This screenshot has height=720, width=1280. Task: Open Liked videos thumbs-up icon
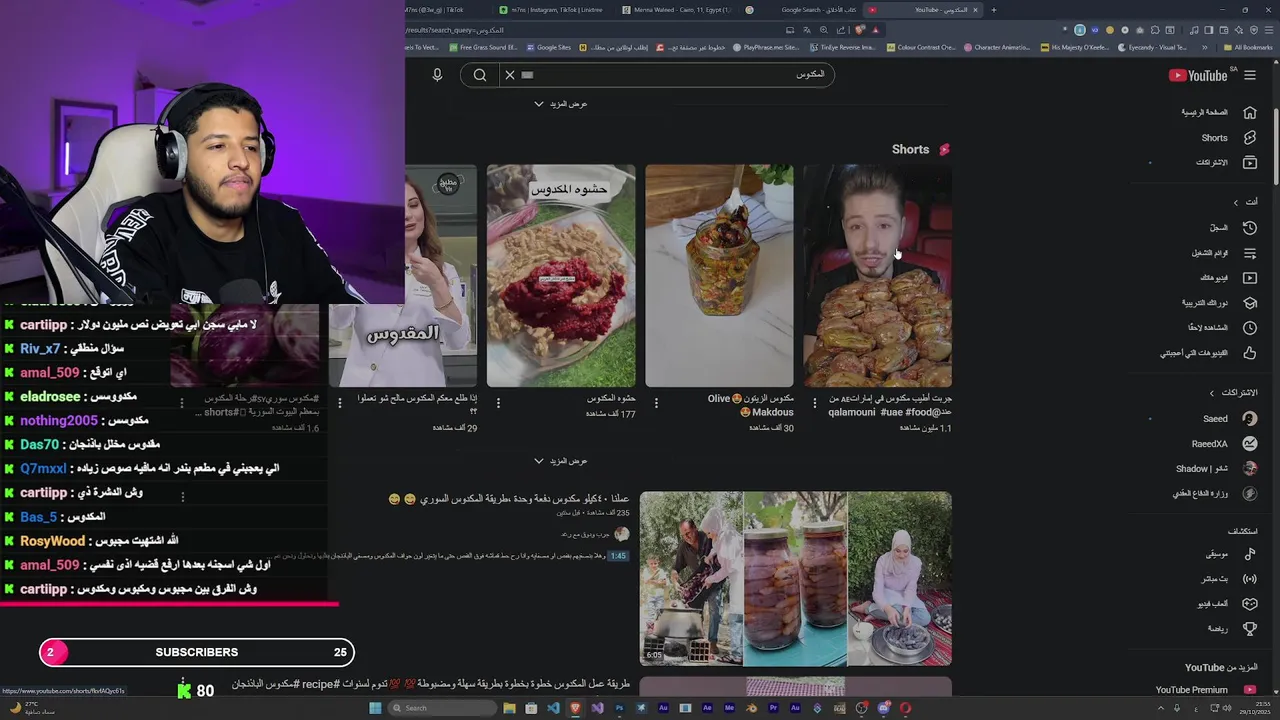[x=1250, y=352]
